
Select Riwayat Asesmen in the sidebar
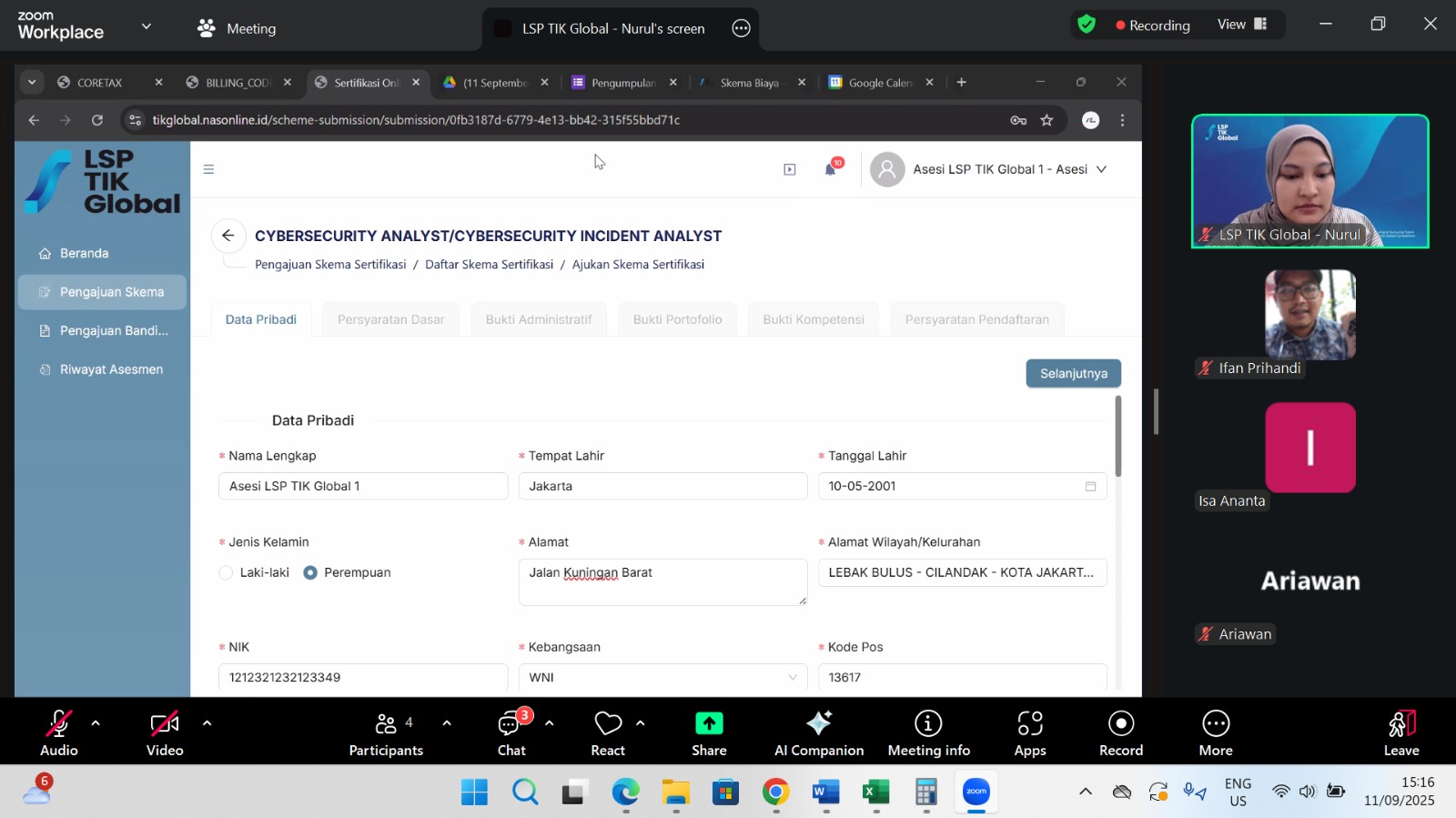point(111,369)
